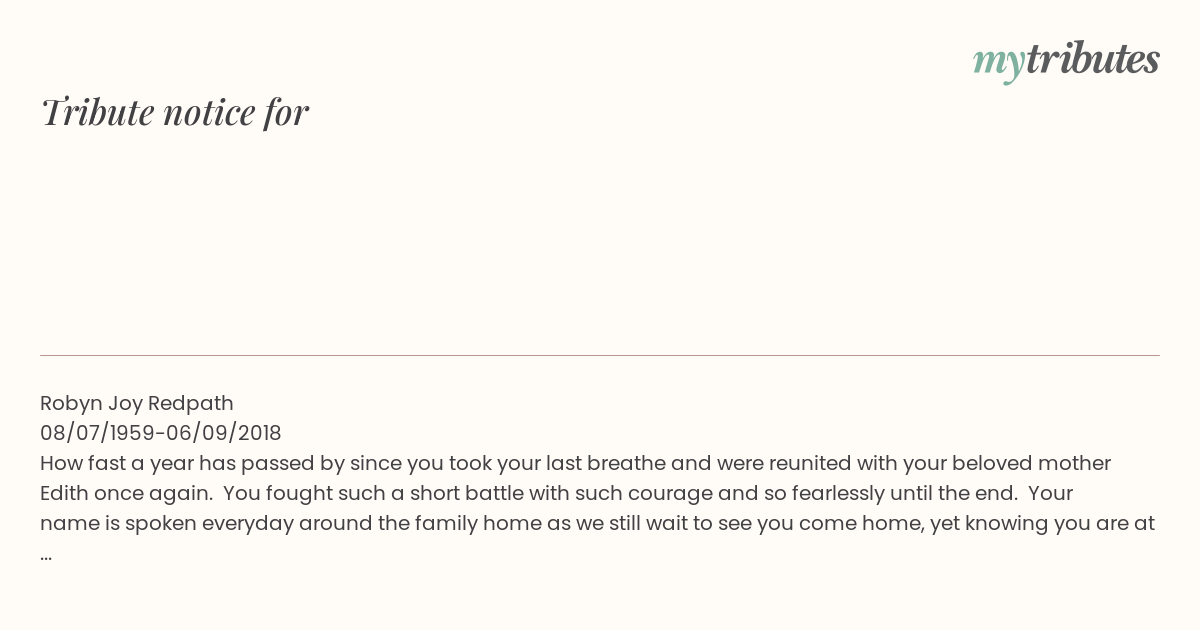1200x630 pixels.
Task: Click the birth date 08/07/1959
Action: click(98, 433)
